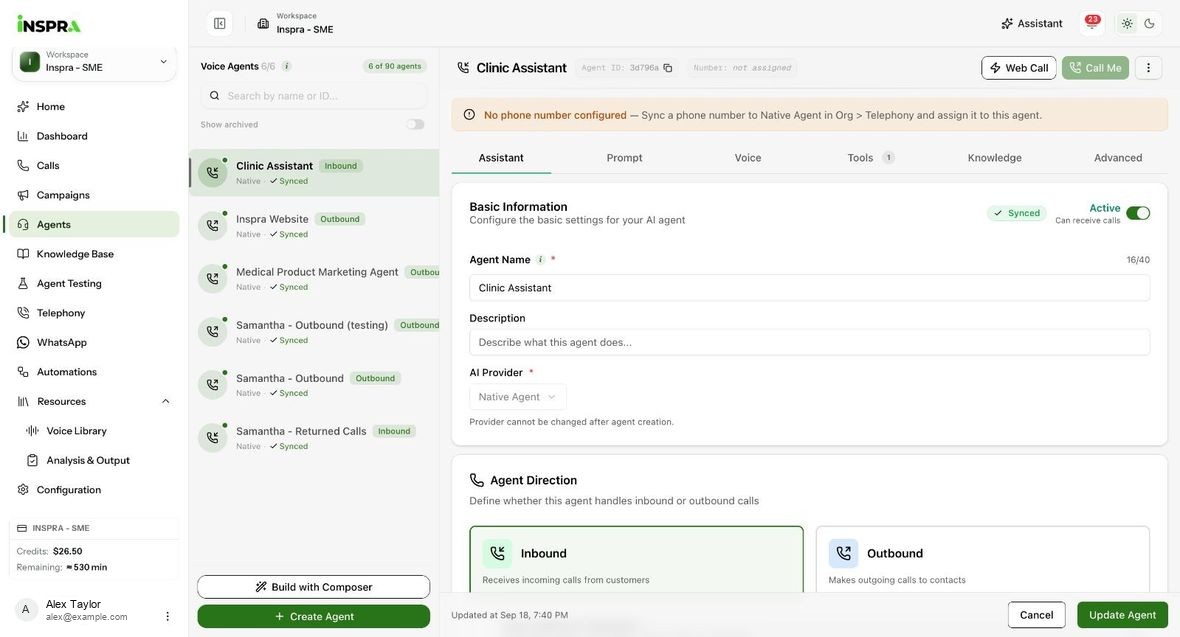The image size is (1180, 637).
Task: Open the more options kebab menu
Action: click(1148, 68)
